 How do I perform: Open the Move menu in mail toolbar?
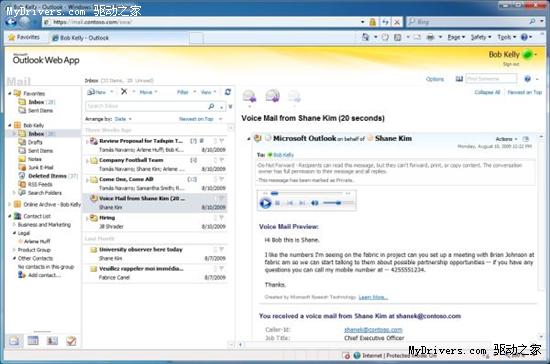click(x=148, y=92)
